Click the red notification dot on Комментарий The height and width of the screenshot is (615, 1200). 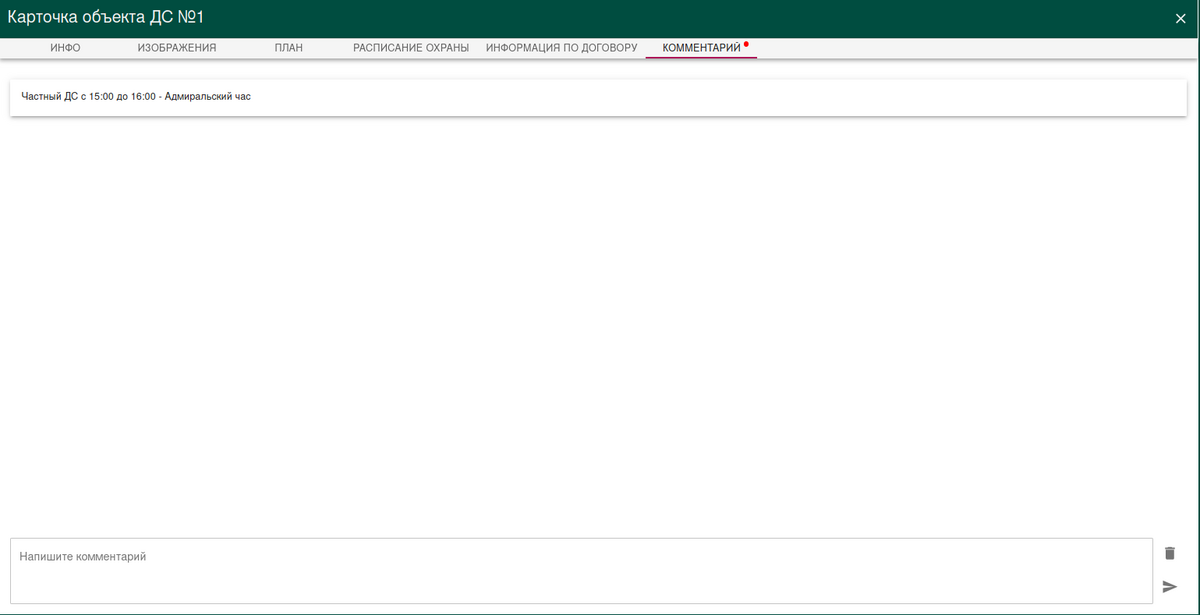[746, 44]
